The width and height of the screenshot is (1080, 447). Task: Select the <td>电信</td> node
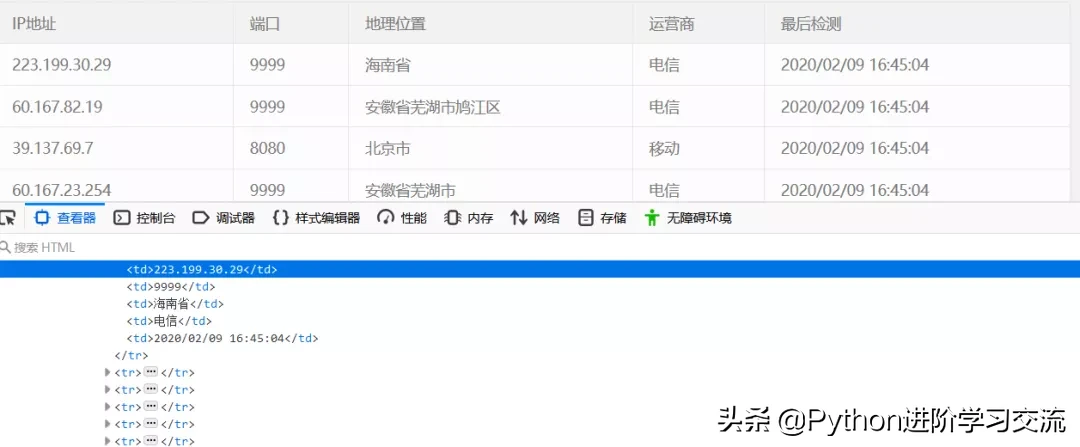(169, 321)
